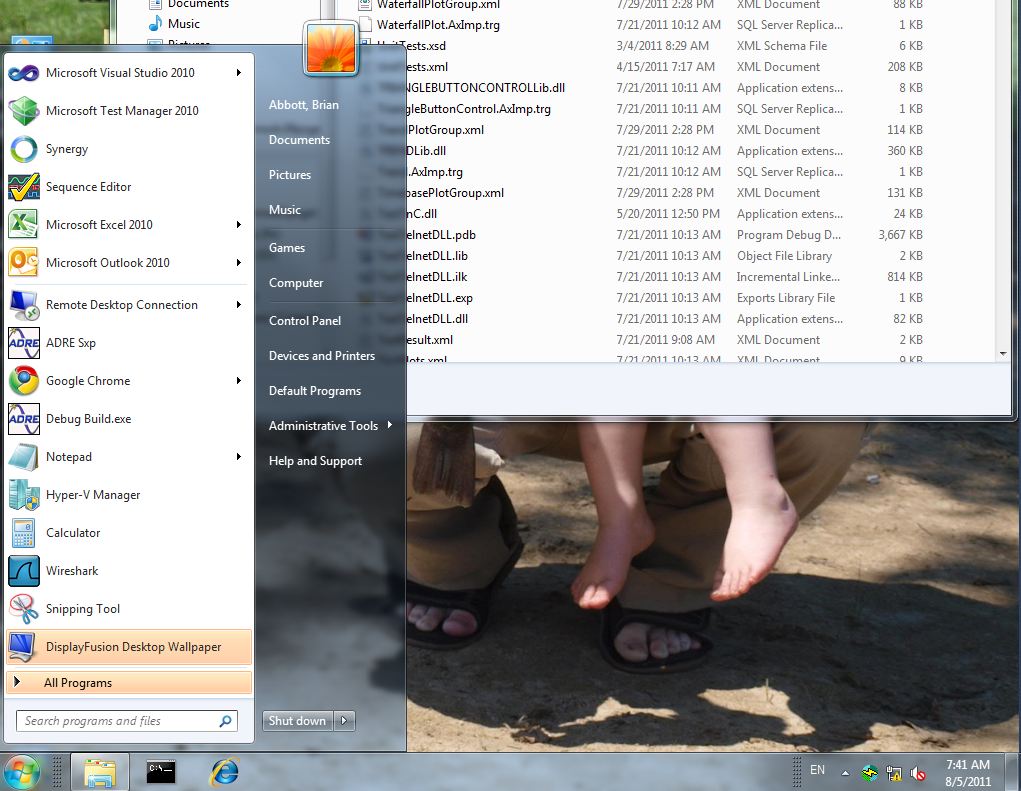Open the Shut down options arrow
Screen dimensions: 1021x791
(344, 721)
